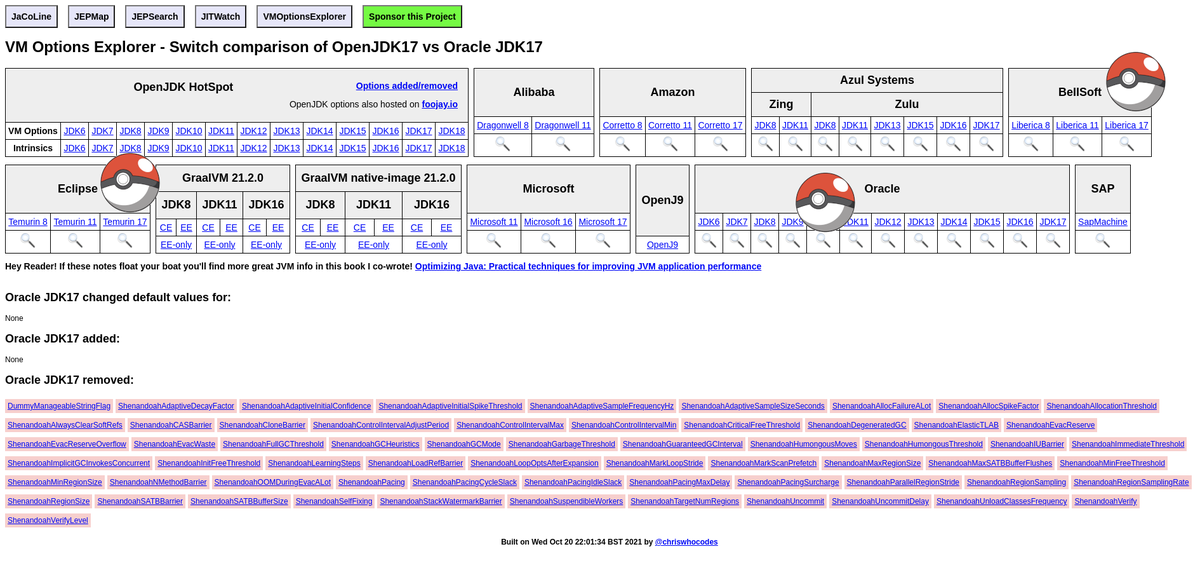Open the Options added/removed link

pos(407,86)
